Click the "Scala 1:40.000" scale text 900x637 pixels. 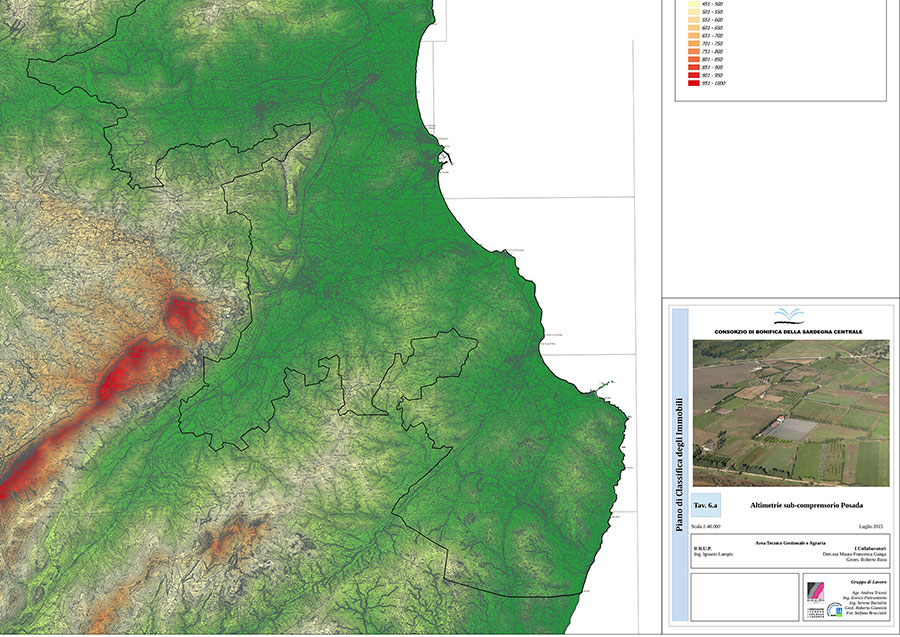(x=705, y=526)
